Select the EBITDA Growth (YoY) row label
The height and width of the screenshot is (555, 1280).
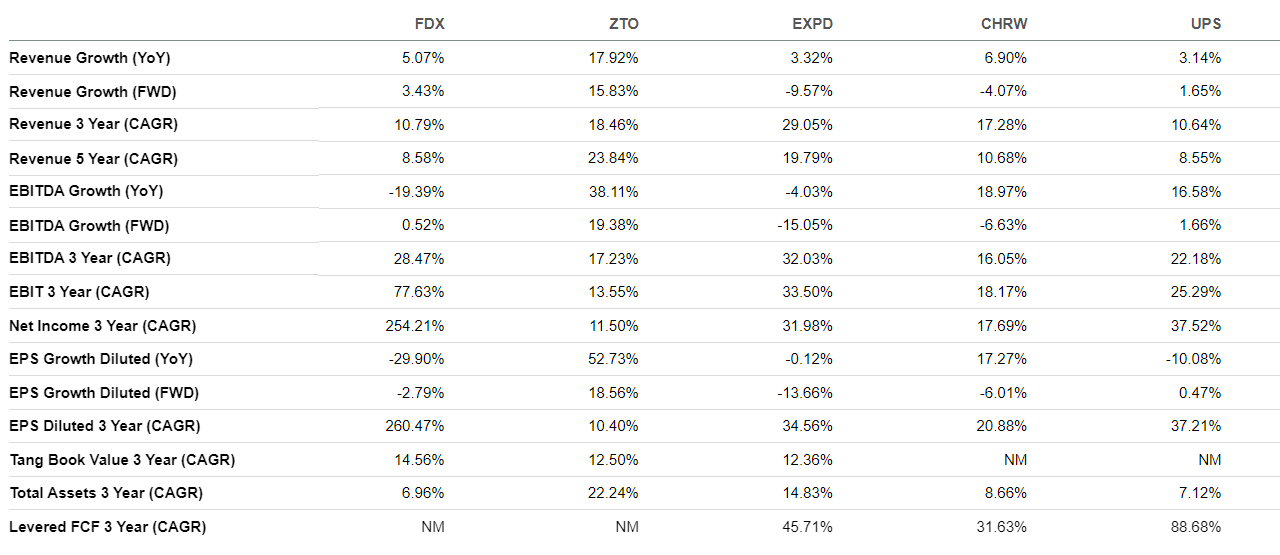pos(86,191)
